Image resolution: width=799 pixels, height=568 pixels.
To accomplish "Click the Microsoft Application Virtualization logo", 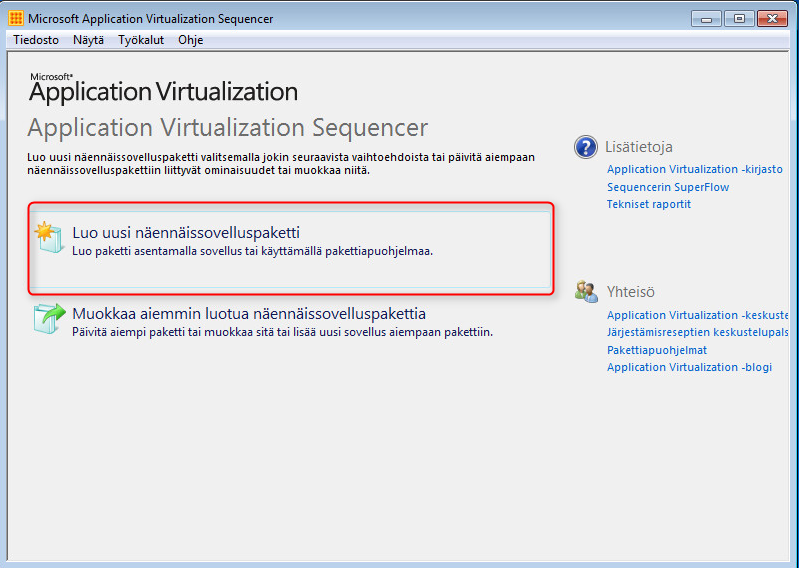I will click(163, 88).
